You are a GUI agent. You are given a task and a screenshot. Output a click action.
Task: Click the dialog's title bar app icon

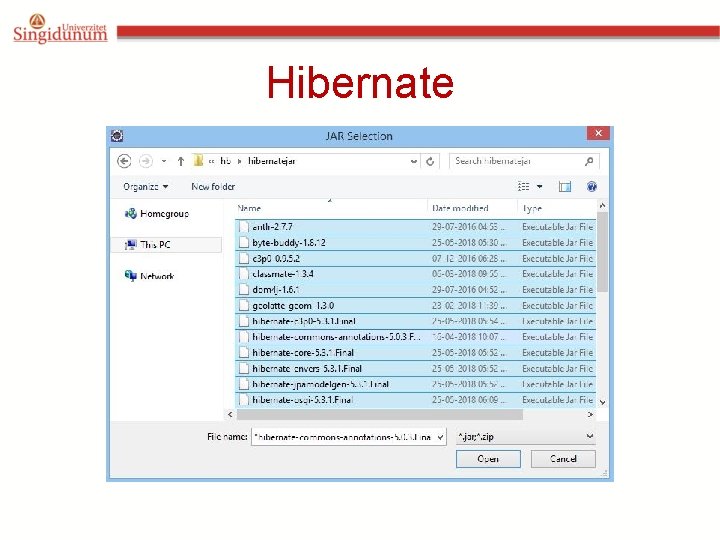pyautogui.click(x=117, y=135)
